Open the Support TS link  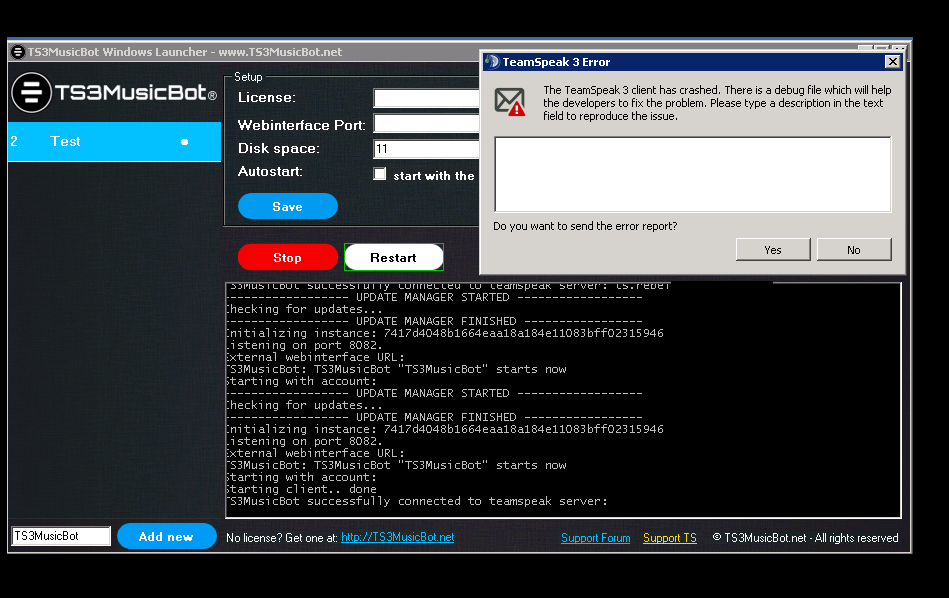pos(670,537)
